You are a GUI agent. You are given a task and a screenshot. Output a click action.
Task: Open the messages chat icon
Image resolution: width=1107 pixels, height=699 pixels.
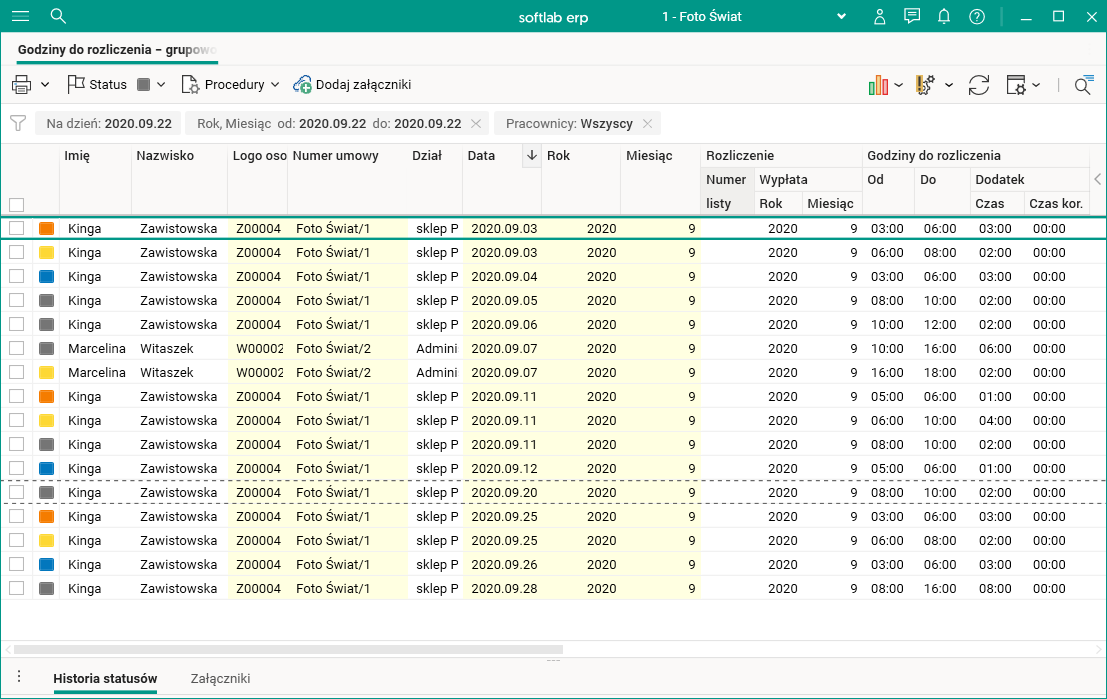coord(912,16)
